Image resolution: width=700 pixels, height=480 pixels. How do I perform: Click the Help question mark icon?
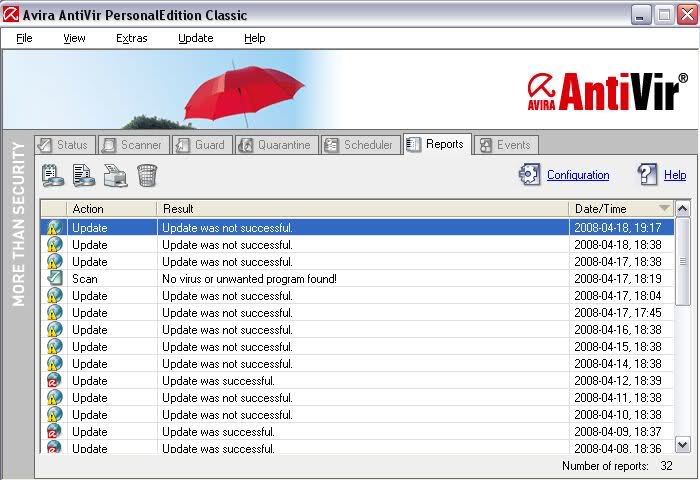coord(648,175)
